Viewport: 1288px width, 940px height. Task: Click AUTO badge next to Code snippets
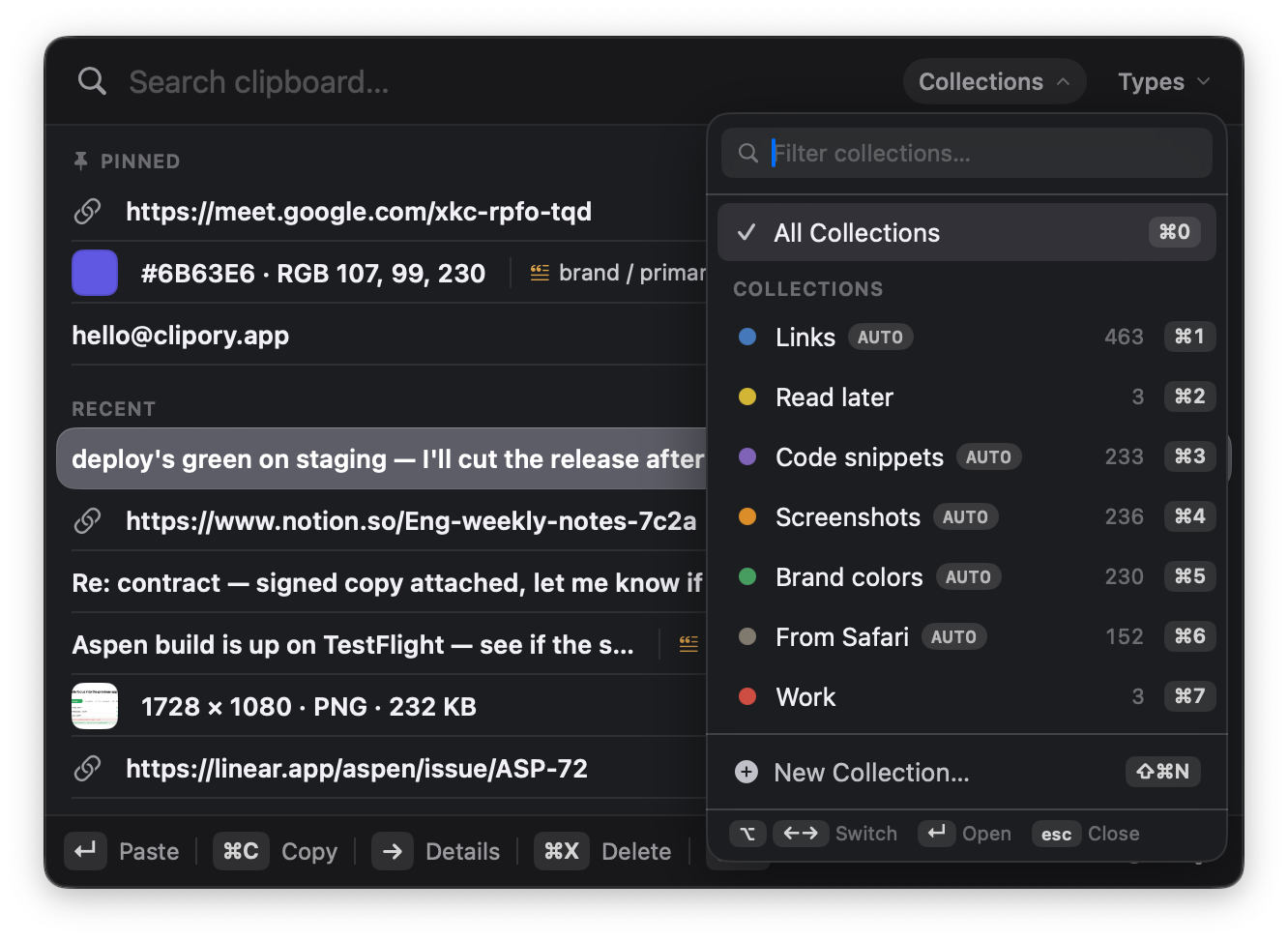pos(988,457)
